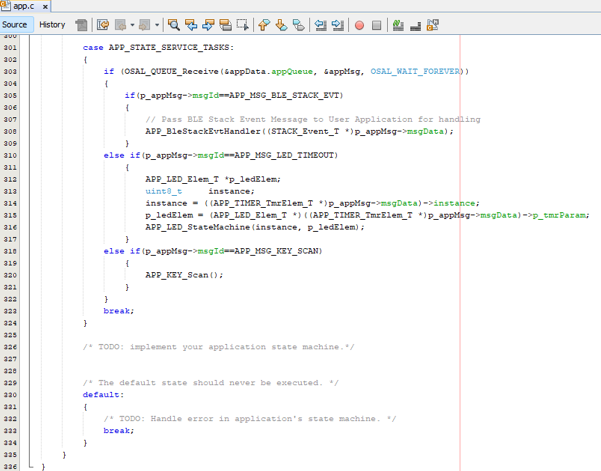Click the Find Selection magnifier icon
Viewport: 601px width, 471px height.
click(x=174, y=25)
